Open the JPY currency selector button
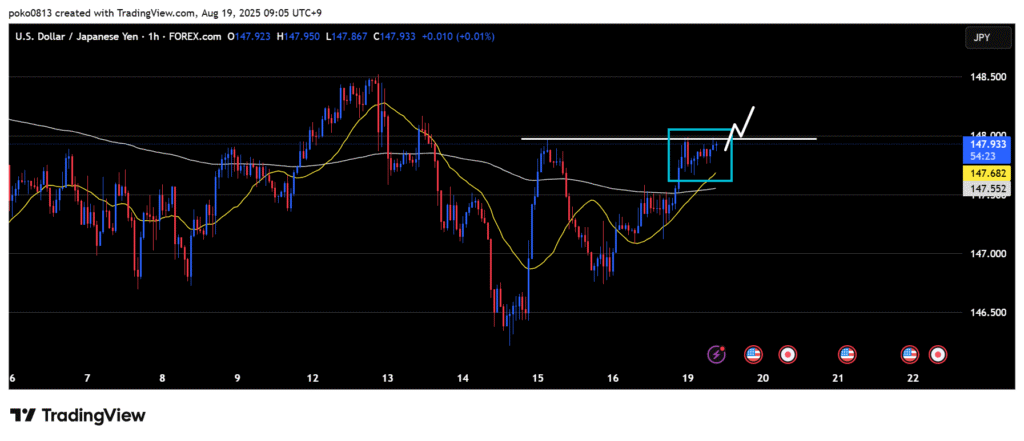Image resolution: width=1024 pixels, height=441 pixels. pyautogui.click(x=982, y=37)
